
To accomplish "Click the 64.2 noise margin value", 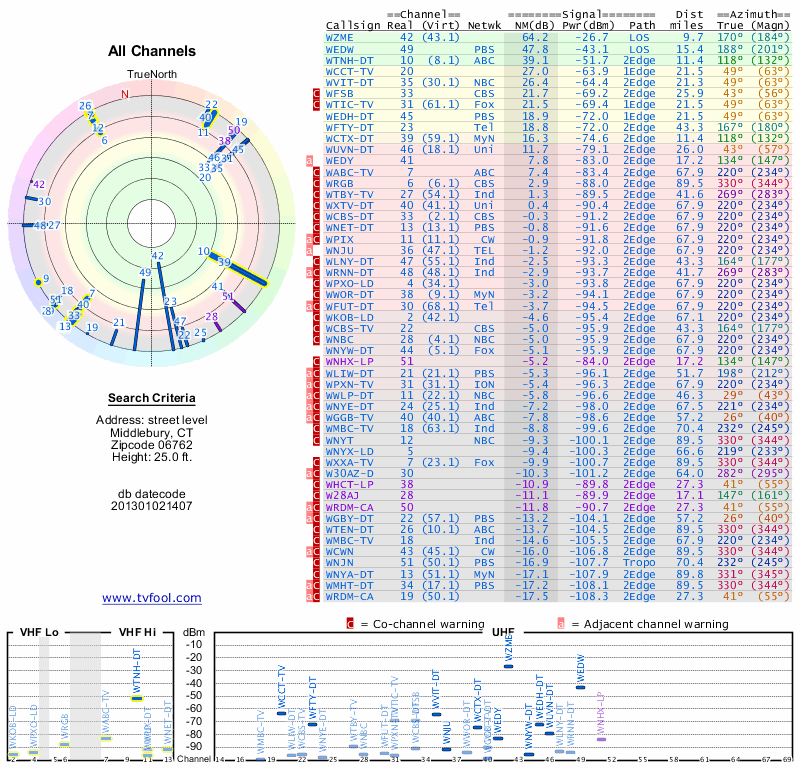I will coord(535,37).
